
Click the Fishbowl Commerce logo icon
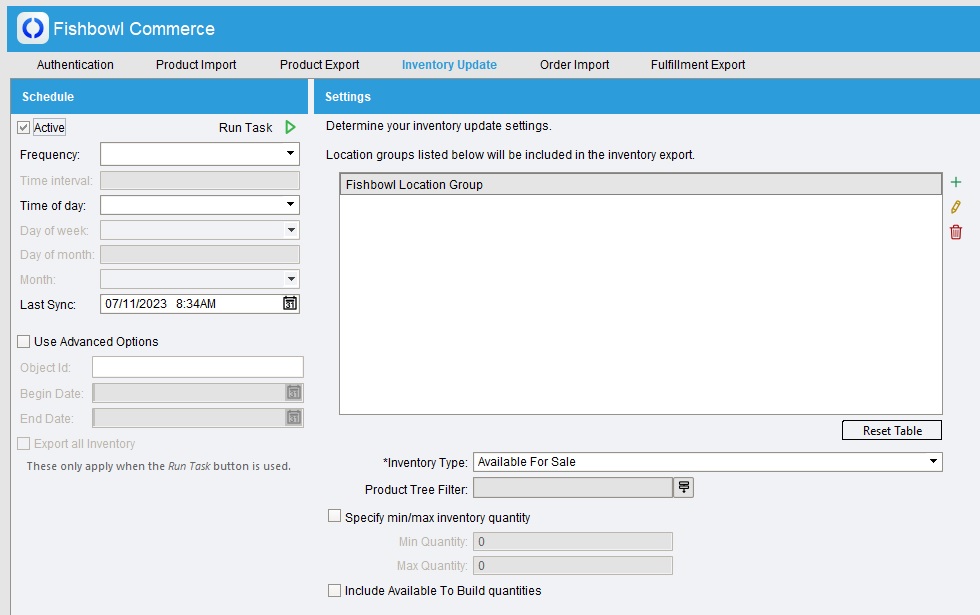tap(33, 29)
